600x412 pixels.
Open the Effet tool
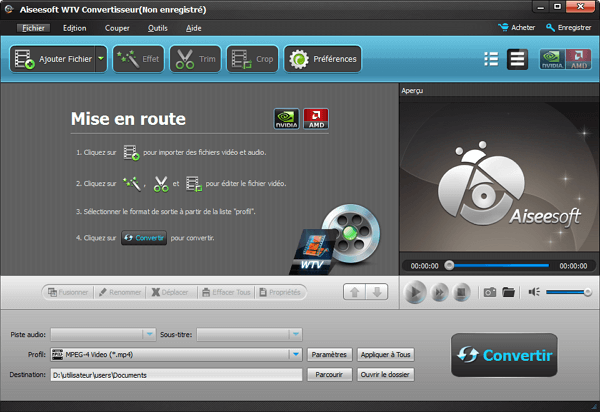coord(138,59)
